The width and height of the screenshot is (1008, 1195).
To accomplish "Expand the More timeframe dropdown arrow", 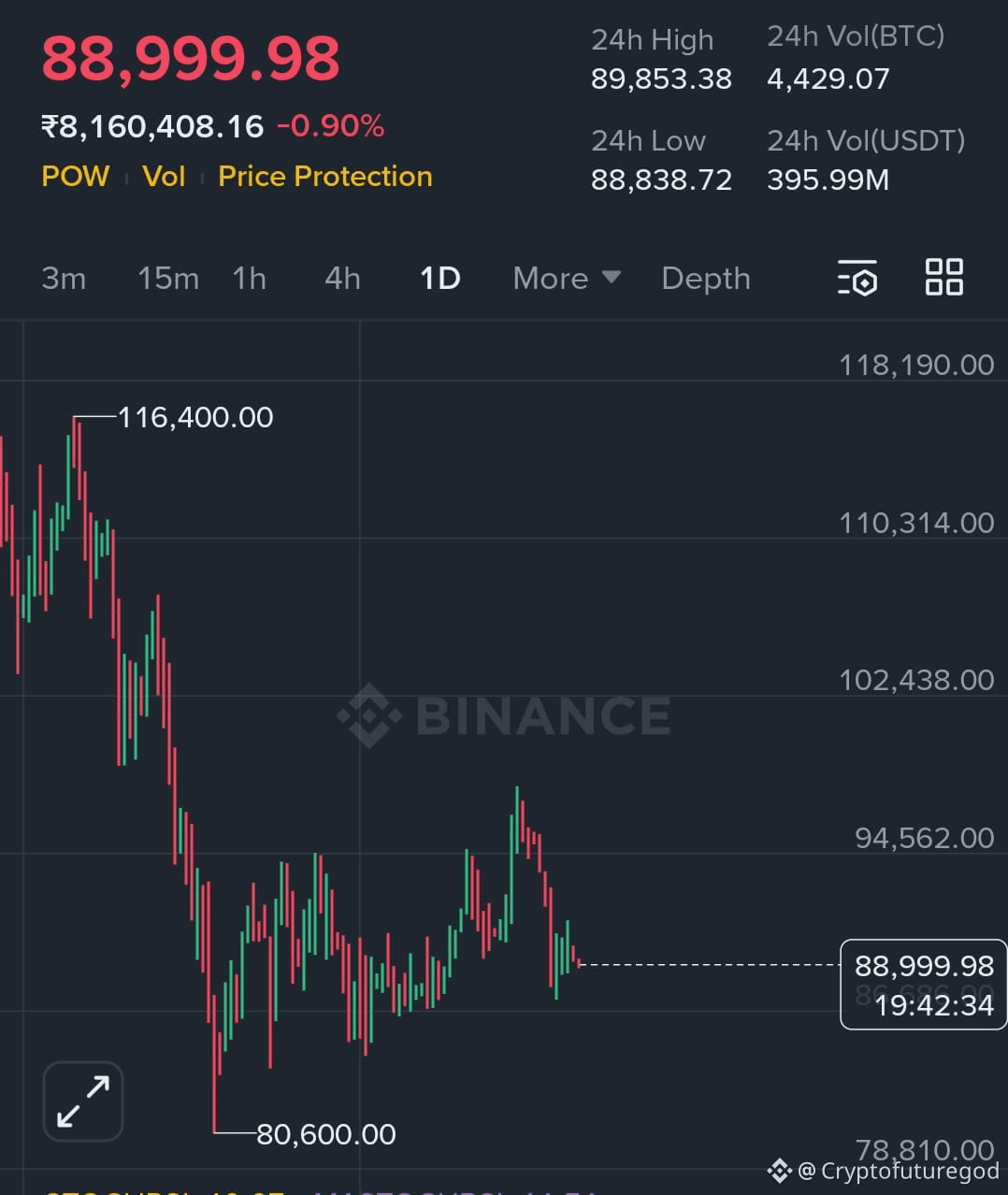I will (x=612, y=277).
